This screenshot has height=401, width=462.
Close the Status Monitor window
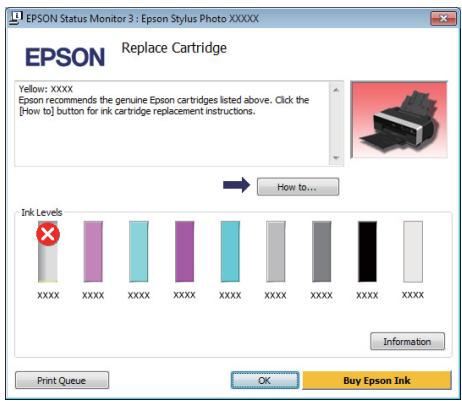443,18
